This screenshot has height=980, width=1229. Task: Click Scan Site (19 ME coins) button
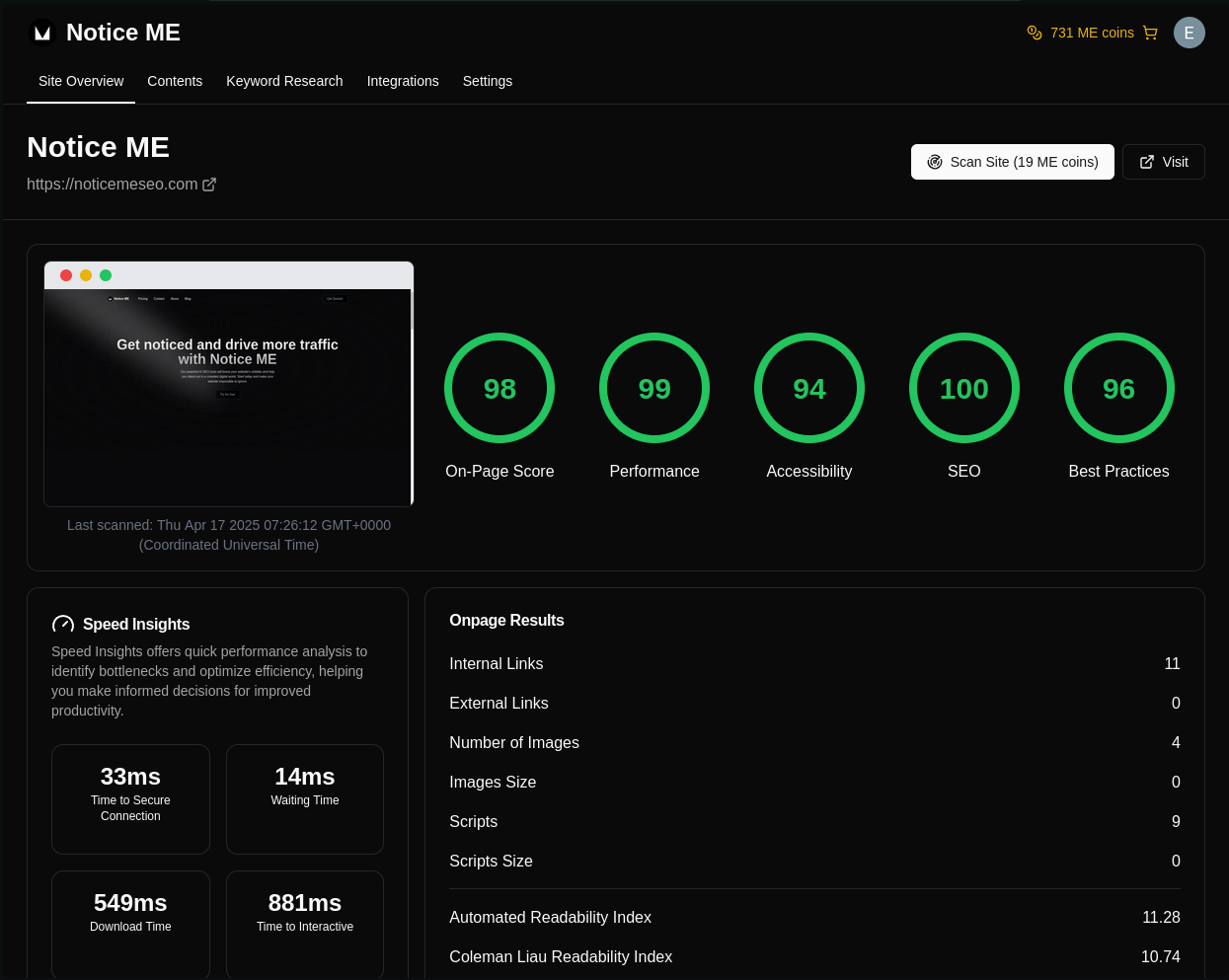(1012, 162)
